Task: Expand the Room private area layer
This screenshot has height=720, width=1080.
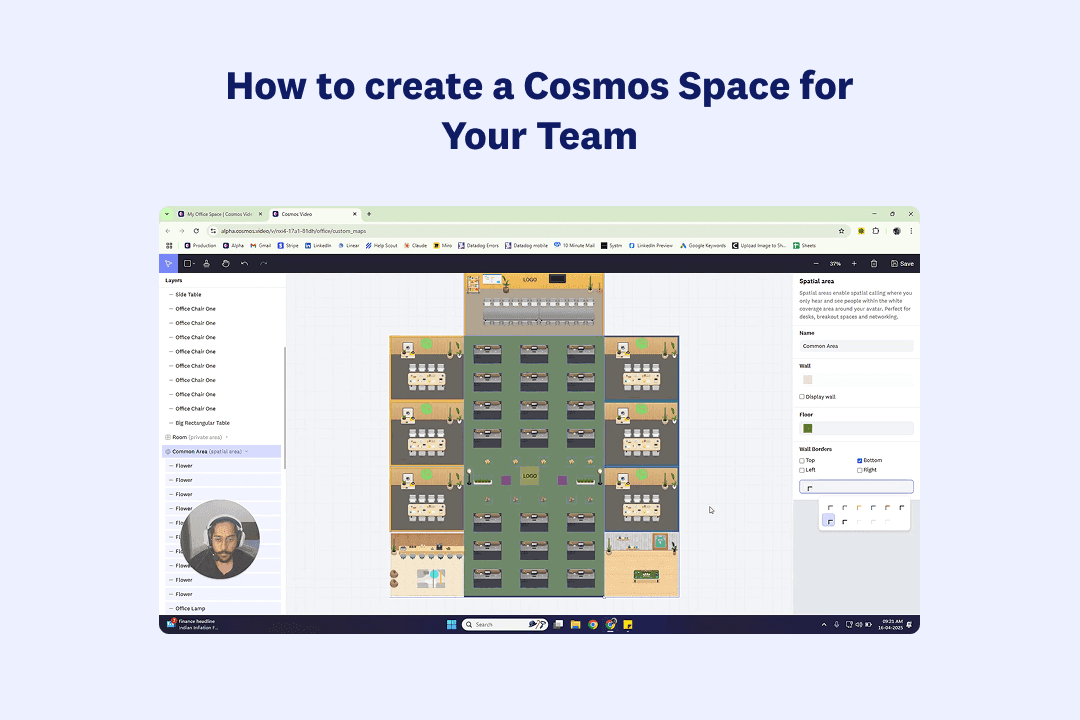Action: point(227,436)
